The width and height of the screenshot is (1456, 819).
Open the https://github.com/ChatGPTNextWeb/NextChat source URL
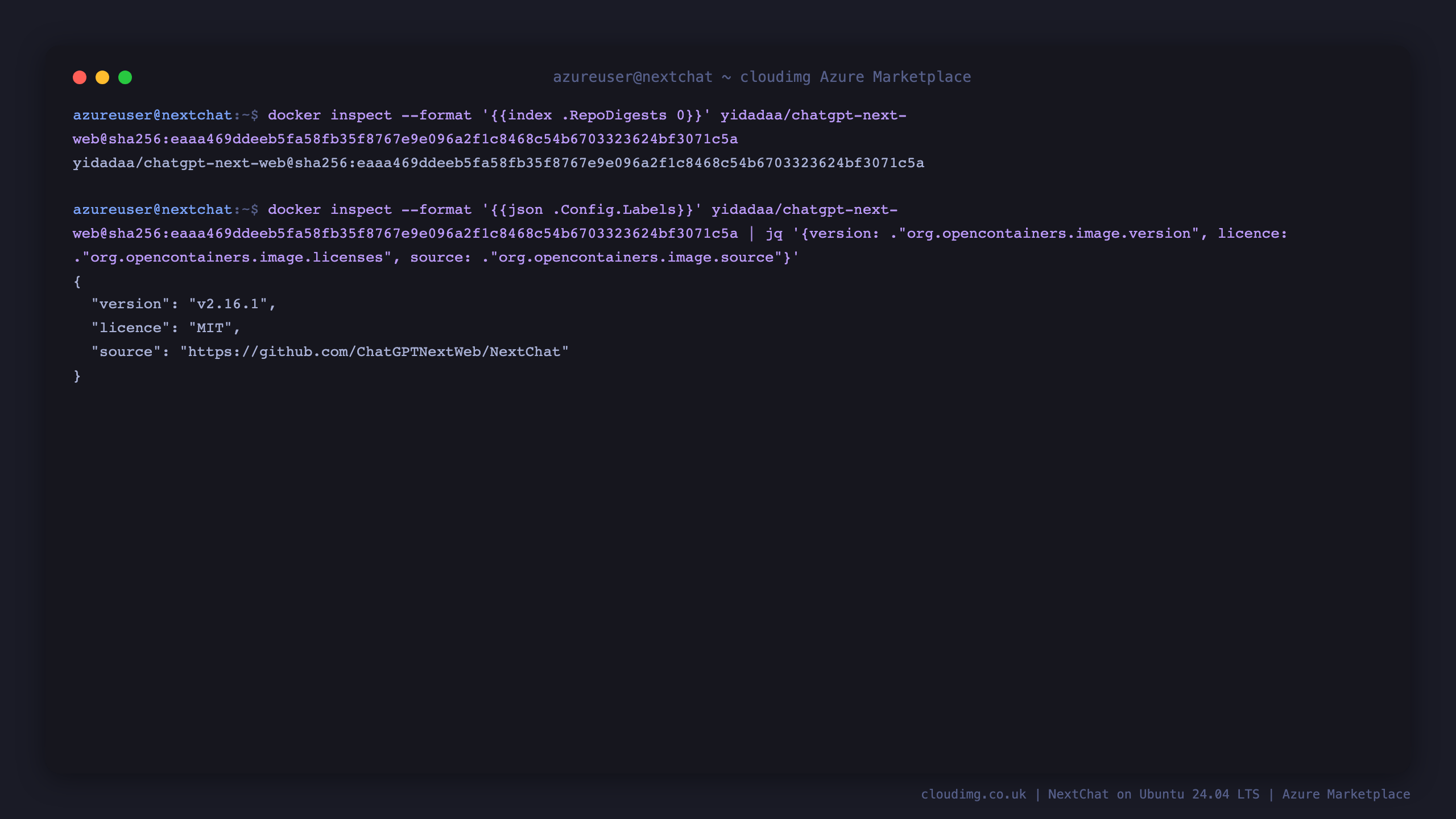point(374,351)
